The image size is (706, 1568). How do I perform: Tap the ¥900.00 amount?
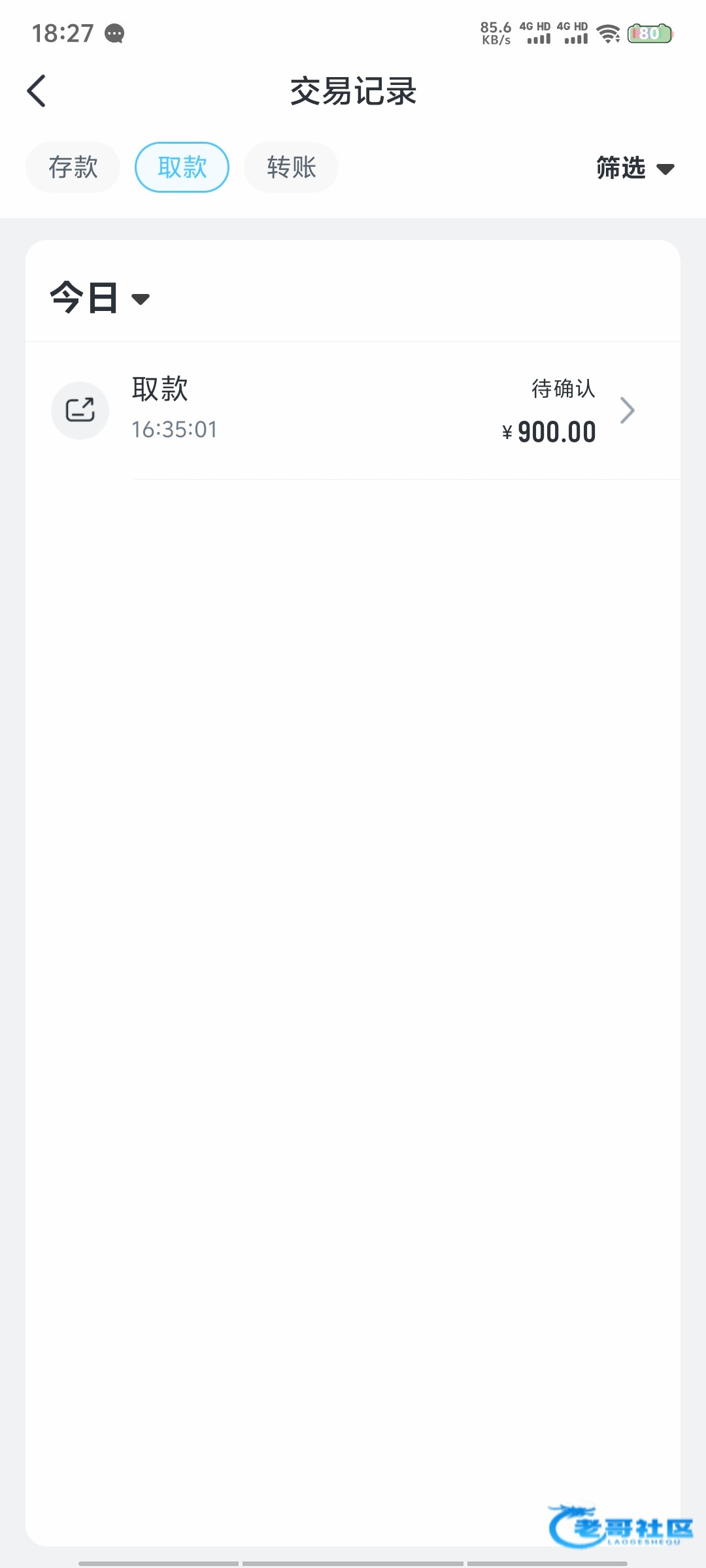[549, 432]
